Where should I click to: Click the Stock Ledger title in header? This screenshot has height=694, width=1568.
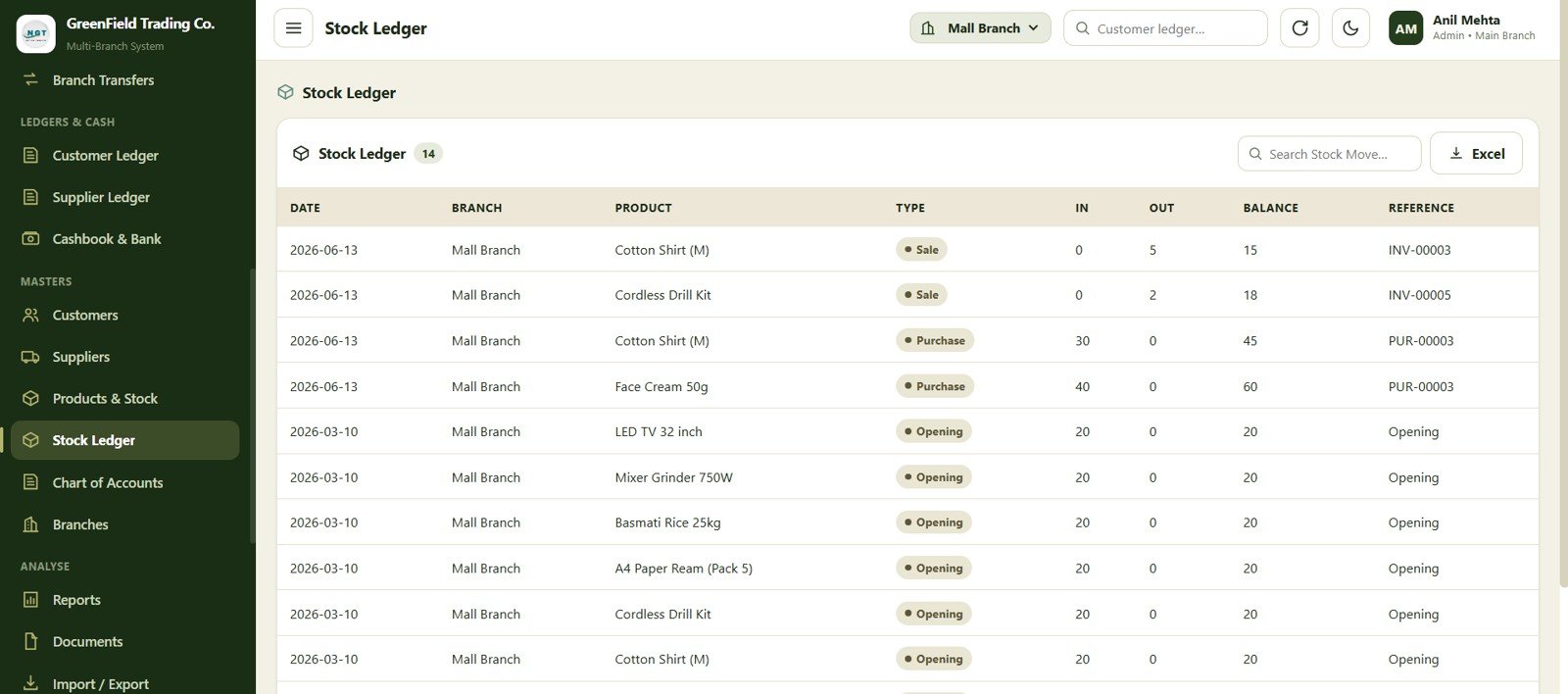coord(375,28)
